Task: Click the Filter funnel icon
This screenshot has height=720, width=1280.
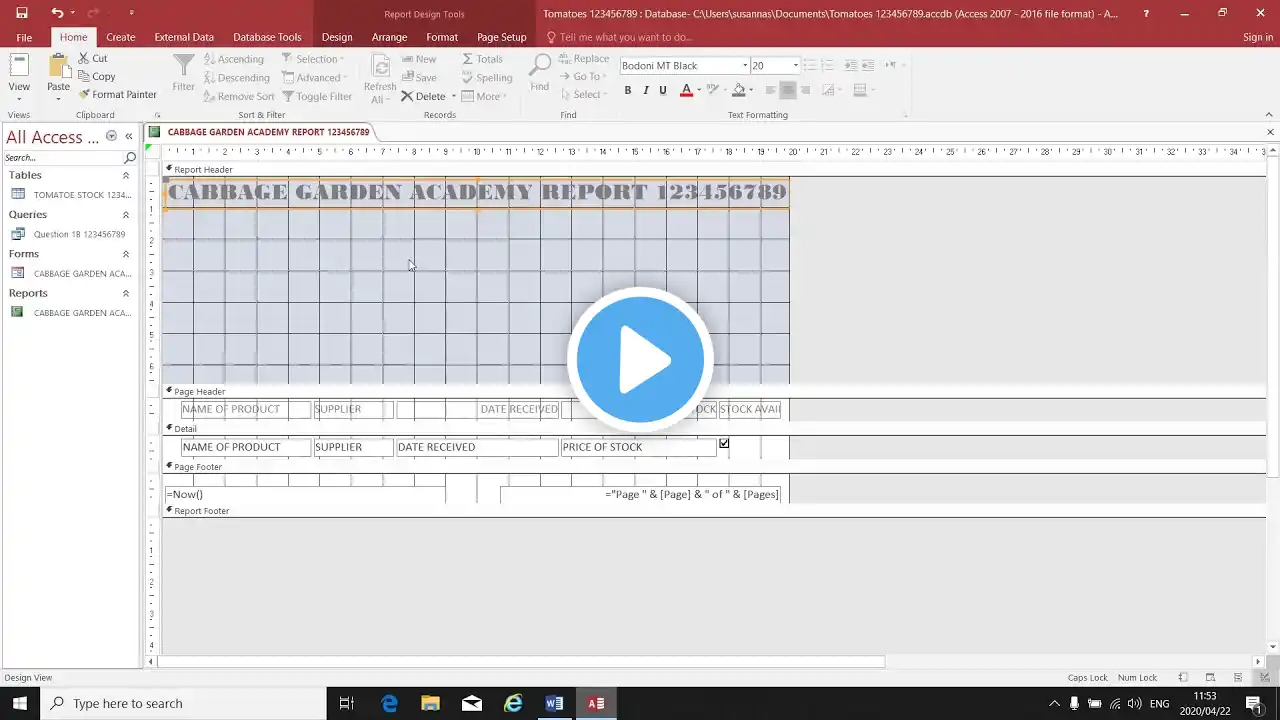Action: pyautogui.click(x=183, y=66)
